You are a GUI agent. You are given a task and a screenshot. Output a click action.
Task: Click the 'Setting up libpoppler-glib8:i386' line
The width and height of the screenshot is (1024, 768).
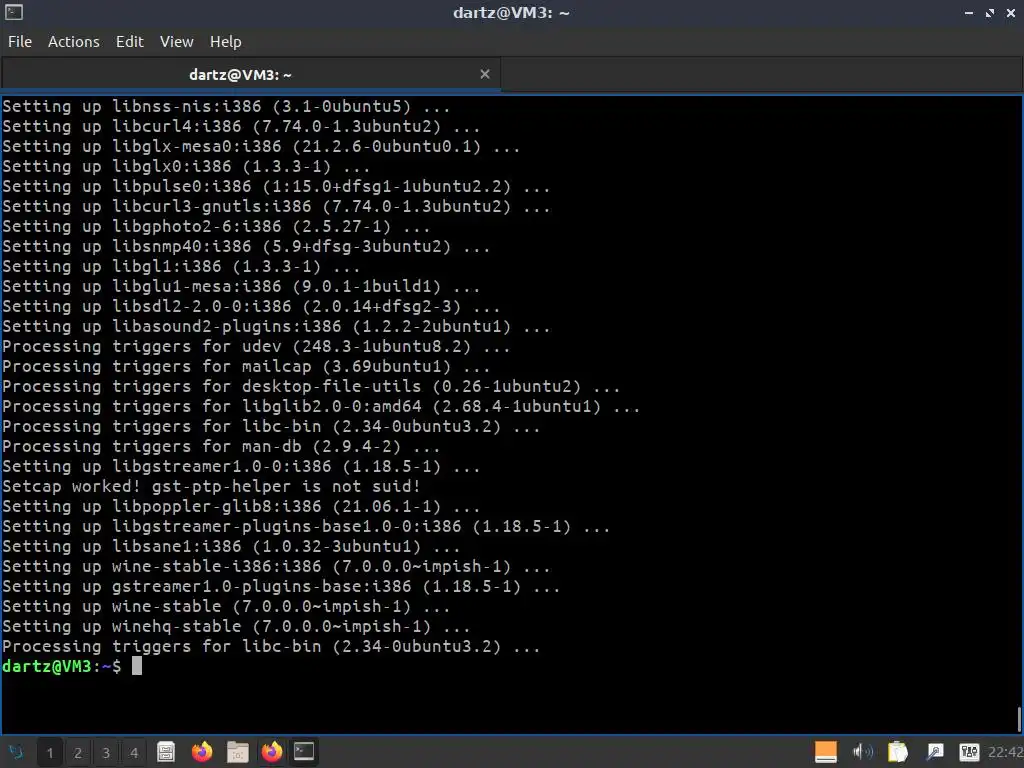pos(241,506)
